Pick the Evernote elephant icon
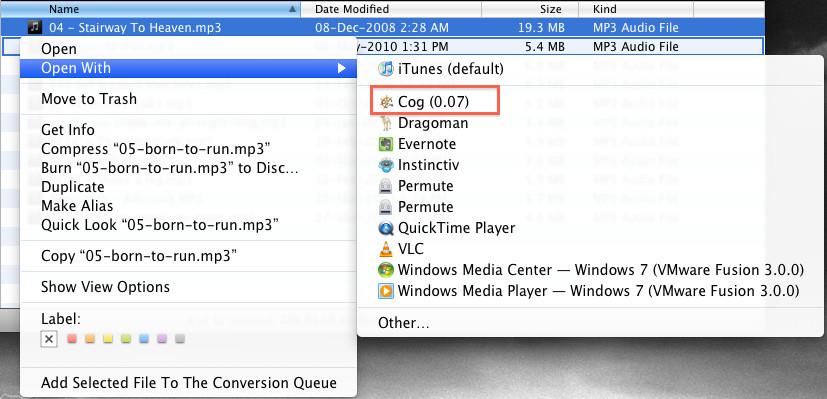Viewport: 827px width, 399px height. point(386,144)
